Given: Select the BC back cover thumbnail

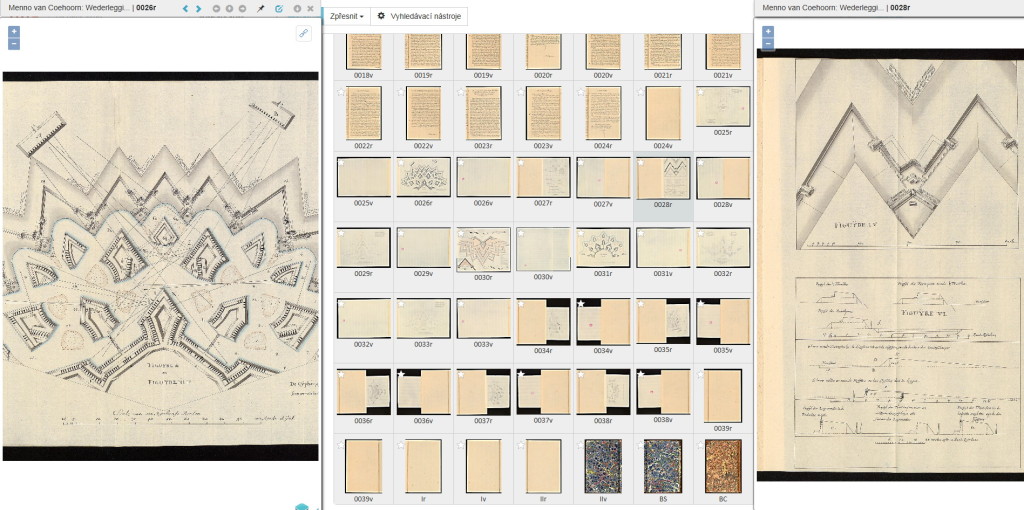Looking at the screenshot, I should [723, 466].
